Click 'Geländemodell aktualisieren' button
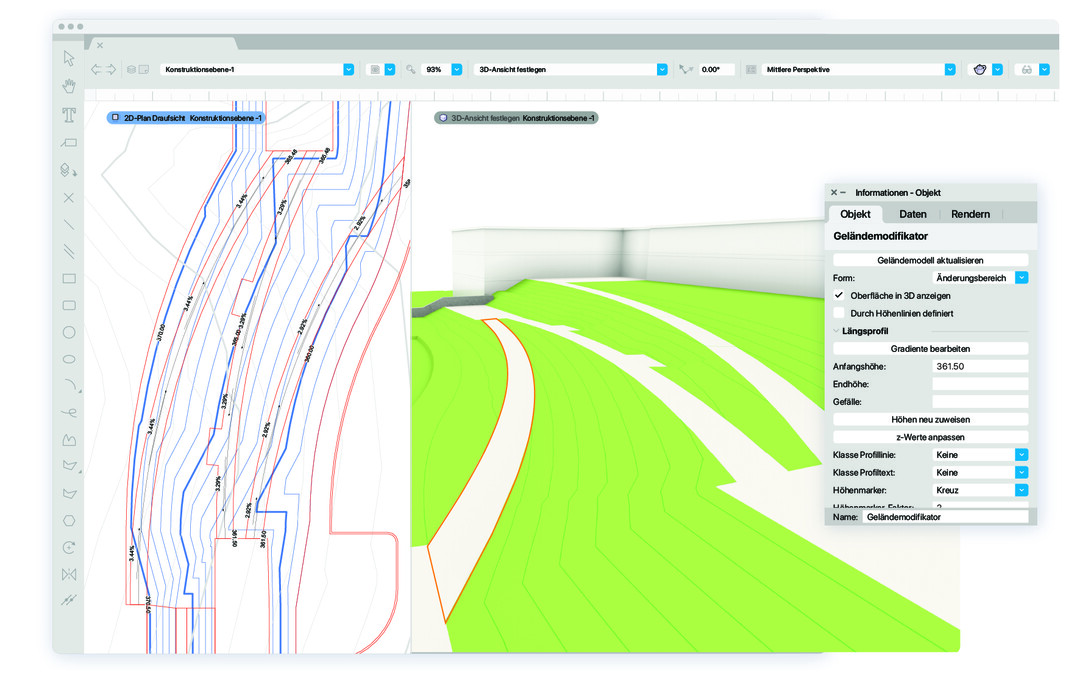This screenshot has width=1080, height=684. click(x=930, y=260)
